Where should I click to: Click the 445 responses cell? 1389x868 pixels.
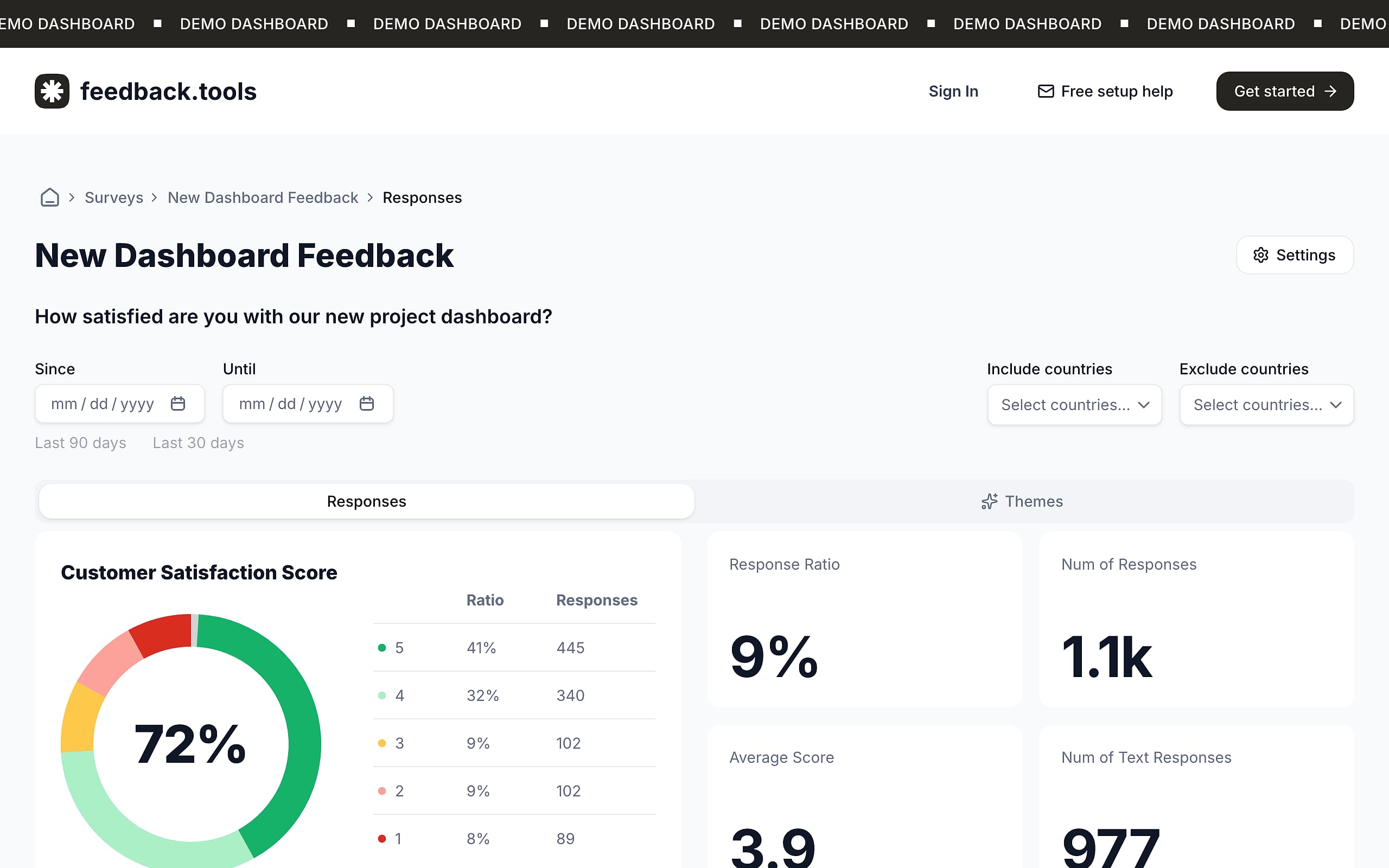click(x=571, y=648)
